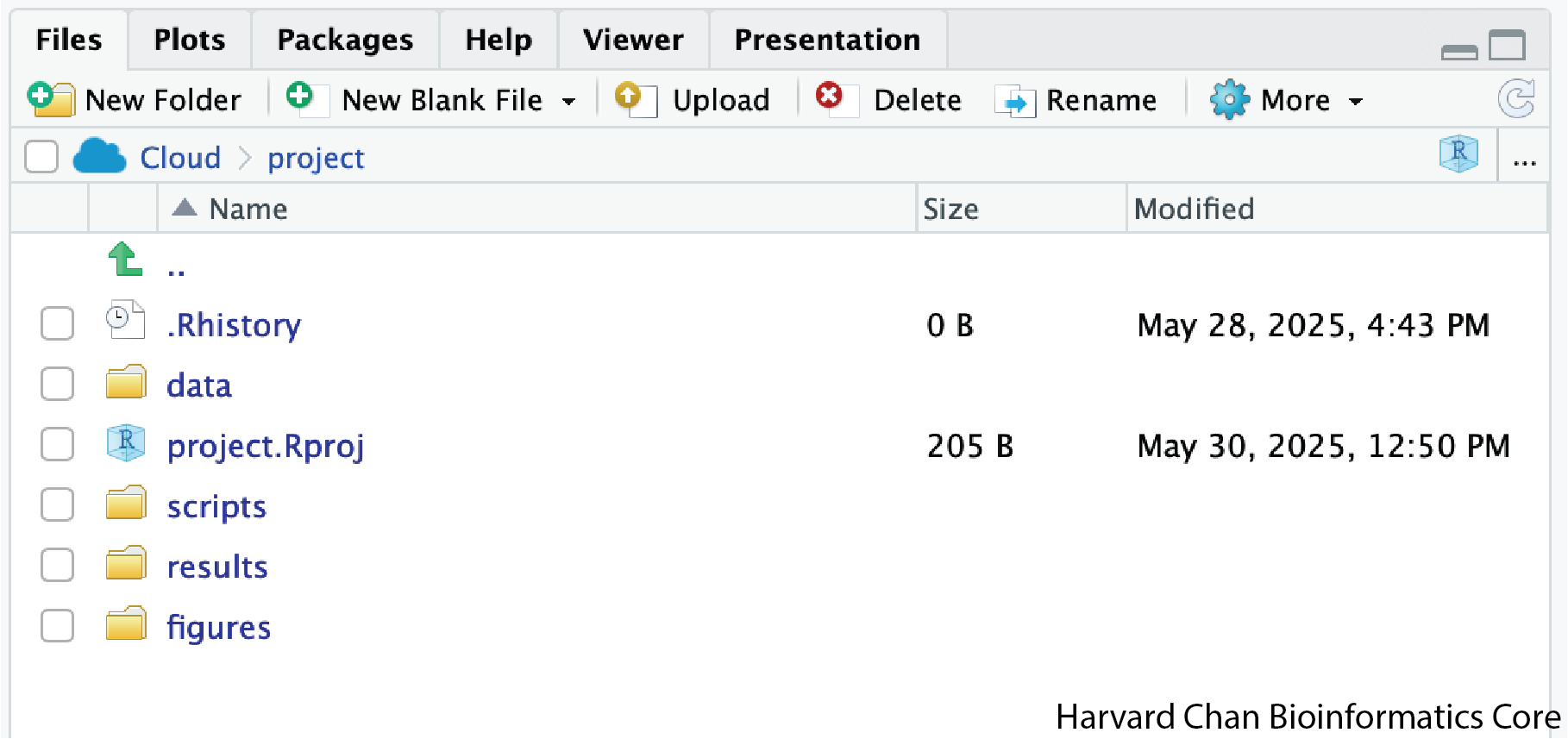The width and height of the screenshot is (1568, 739).
Task: Refresh the file listing
Action: click(x=1515, y=98)
